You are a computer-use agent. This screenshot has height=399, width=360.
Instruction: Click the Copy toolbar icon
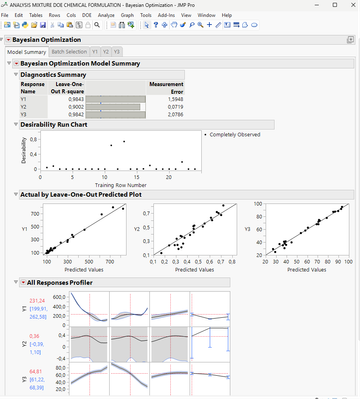point(61,25)
